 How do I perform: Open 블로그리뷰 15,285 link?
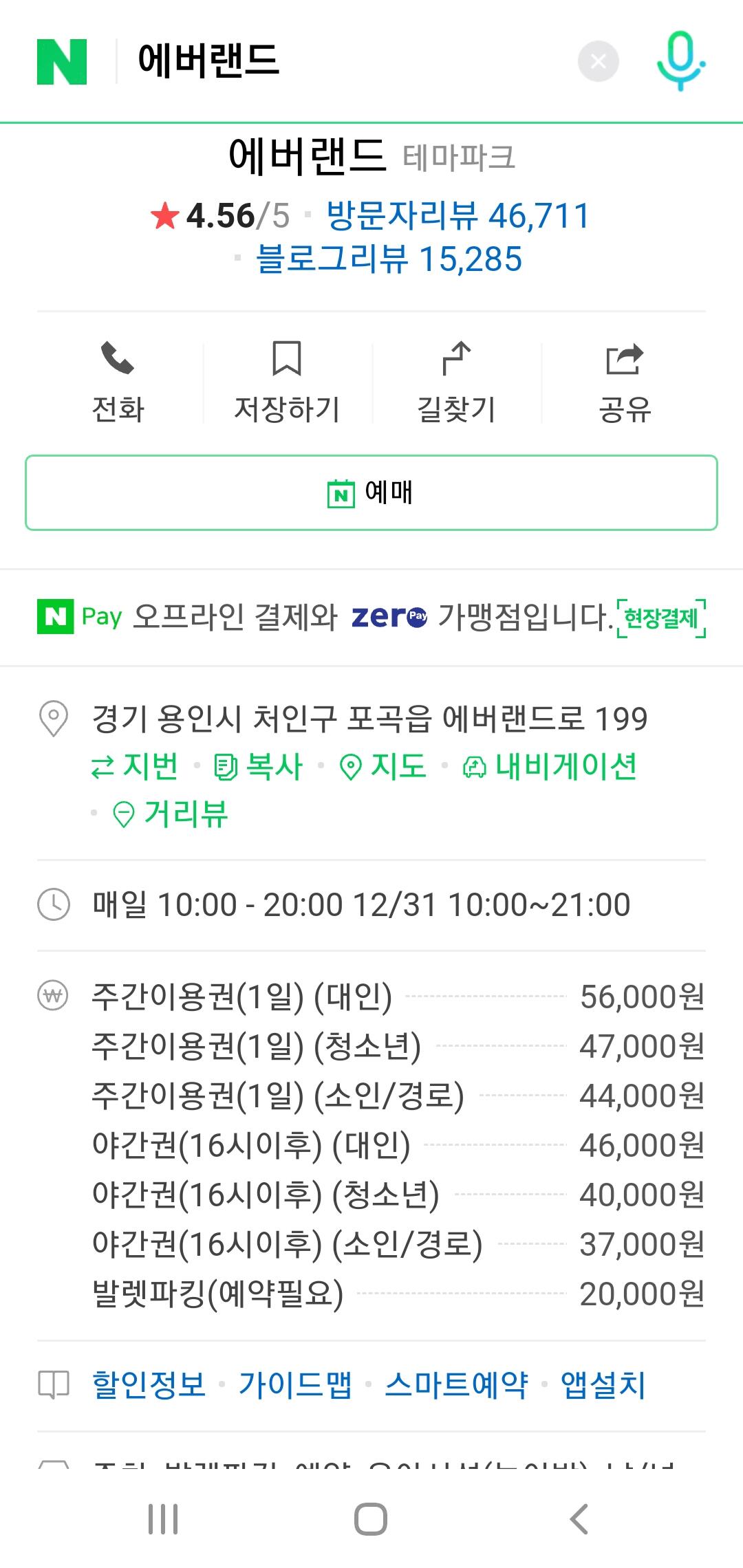click(x=389, y=259)
